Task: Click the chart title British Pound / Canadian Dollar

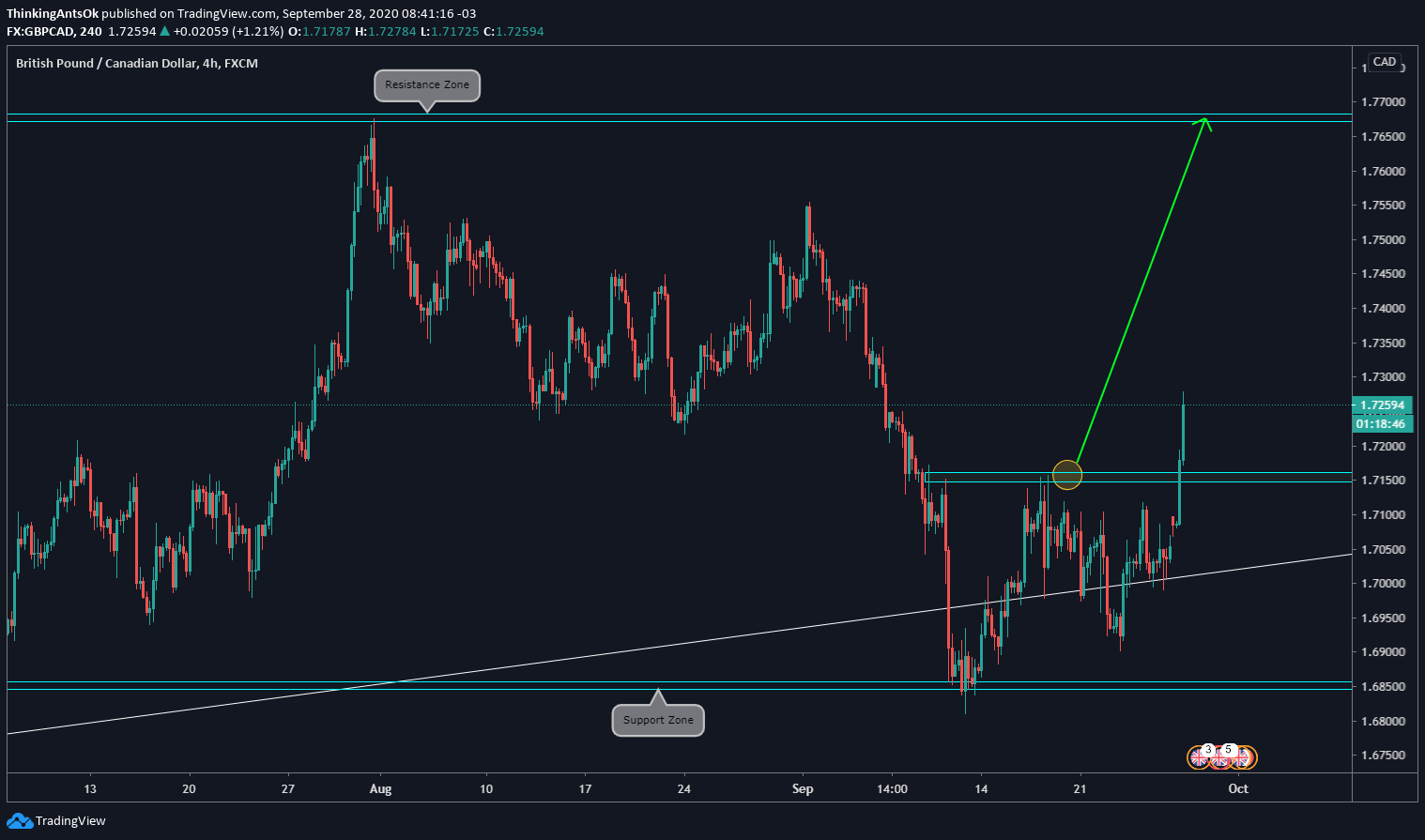Action: 106,63
